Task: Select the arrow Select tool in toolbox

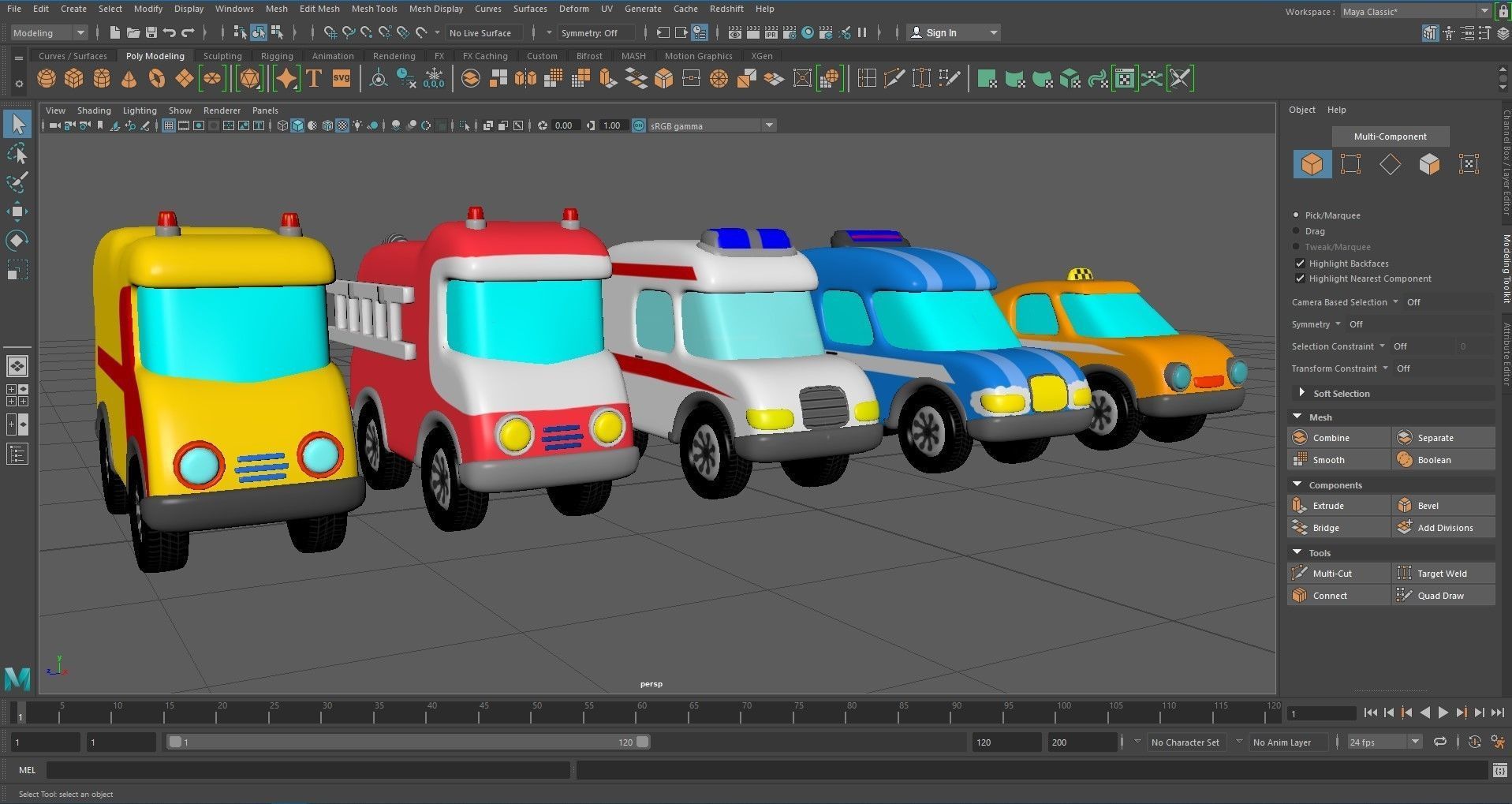Action: (x=18, y=124)
